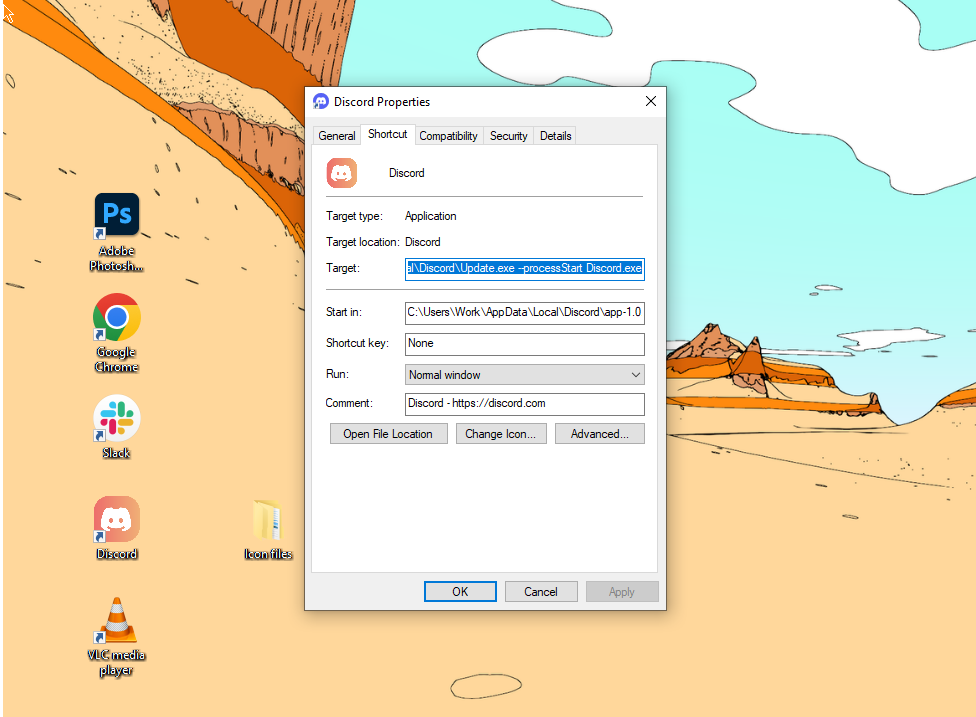Screen dimensions: 976x717
Task: Click the 'Shortcut key:' label
Action: point(357,343)
